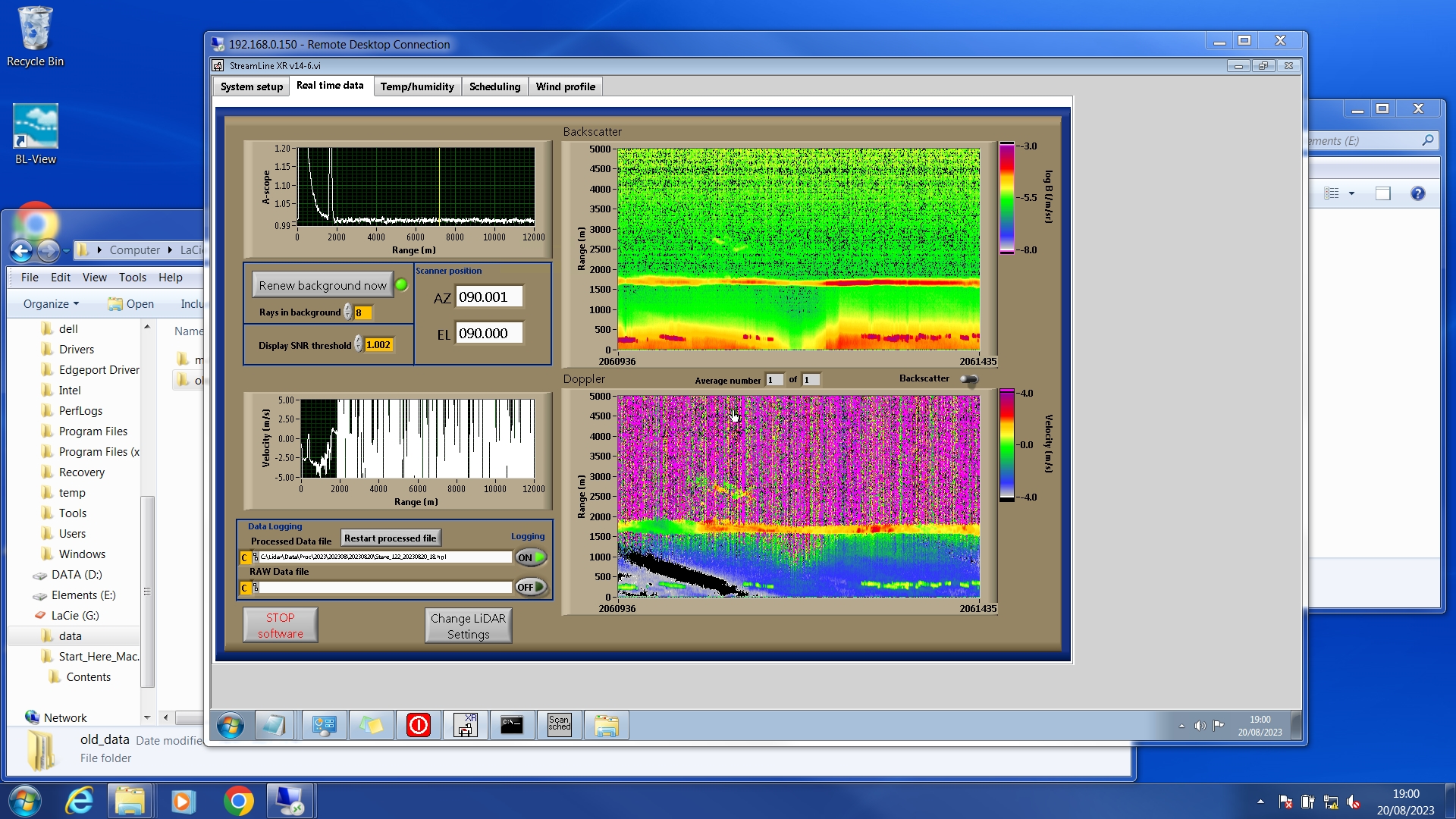The image size is (1456, 819).
Task: Open the Organize dropdown menu
Action: pos(51,303)
